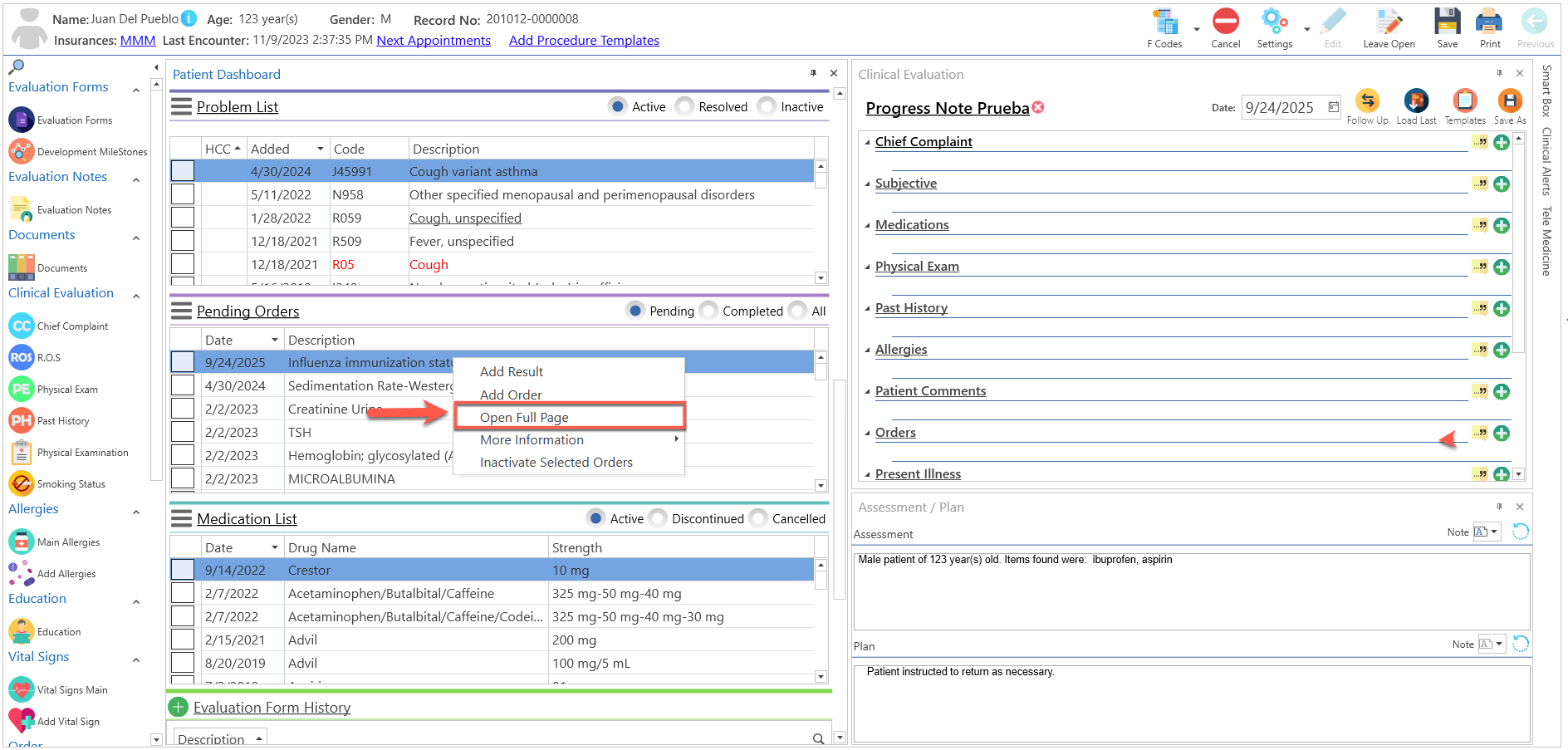The image size is (1568, 750).
Task: Choose Add Result from context menu
Action: click(512, 371)
